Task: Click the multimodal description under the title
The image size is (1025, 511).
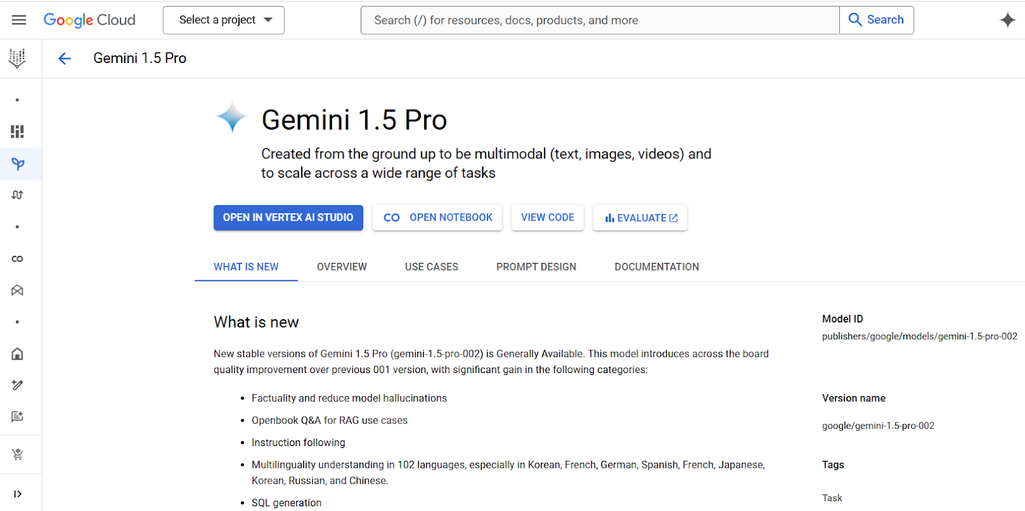Action: click(x=486, y=163)
